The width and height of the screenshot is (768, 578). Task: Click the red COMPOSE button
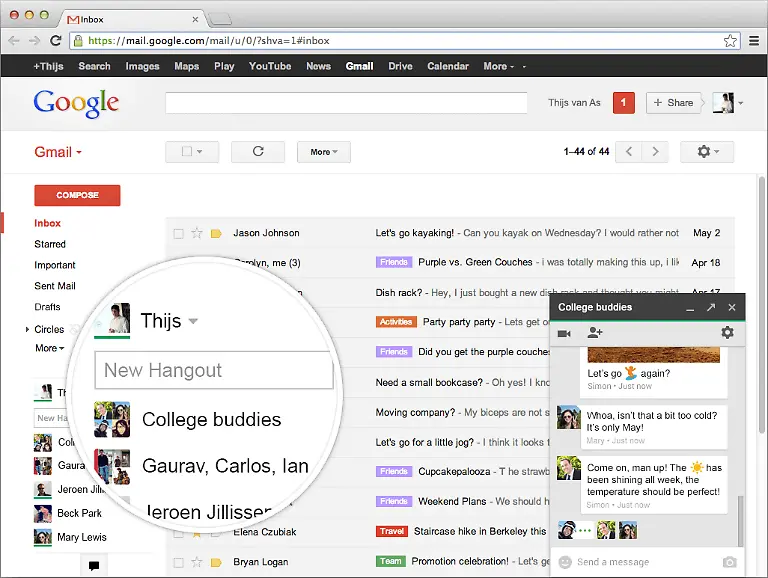pos(77,195)
